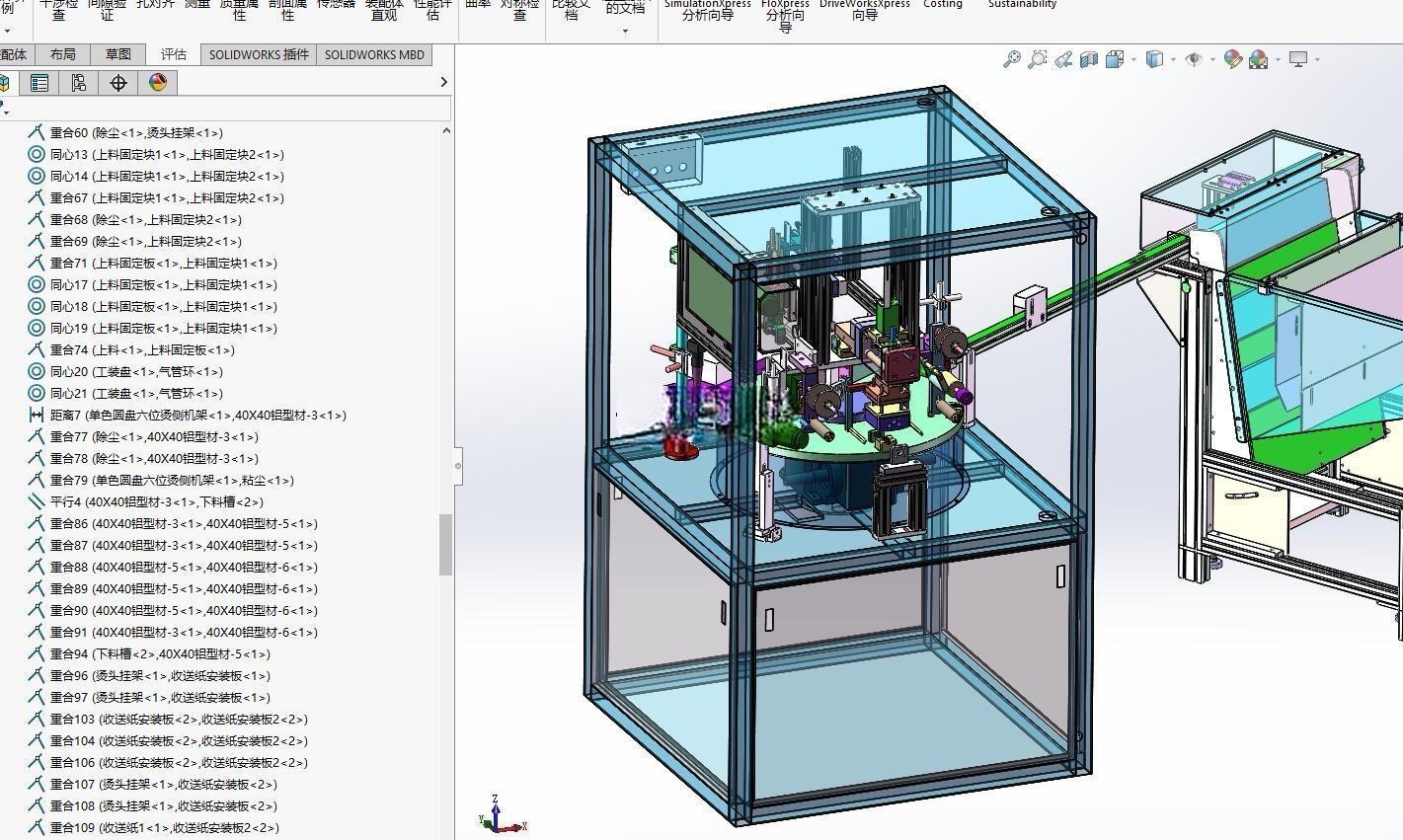Open the DisplayManager color ball tab
The height and width of the screenshot is (840, 1403).
pyautogui.click(x=158, y=83)
